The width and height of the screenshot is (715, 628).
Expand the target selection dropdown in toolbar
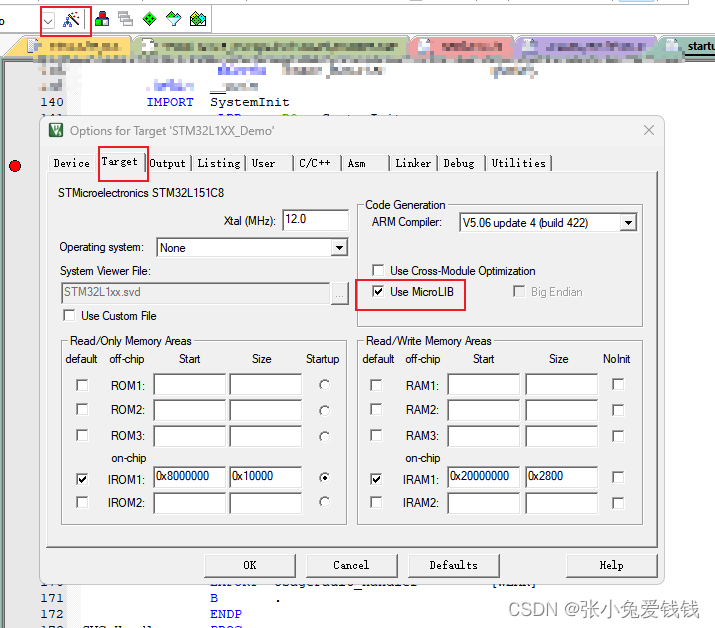[48, 21]
